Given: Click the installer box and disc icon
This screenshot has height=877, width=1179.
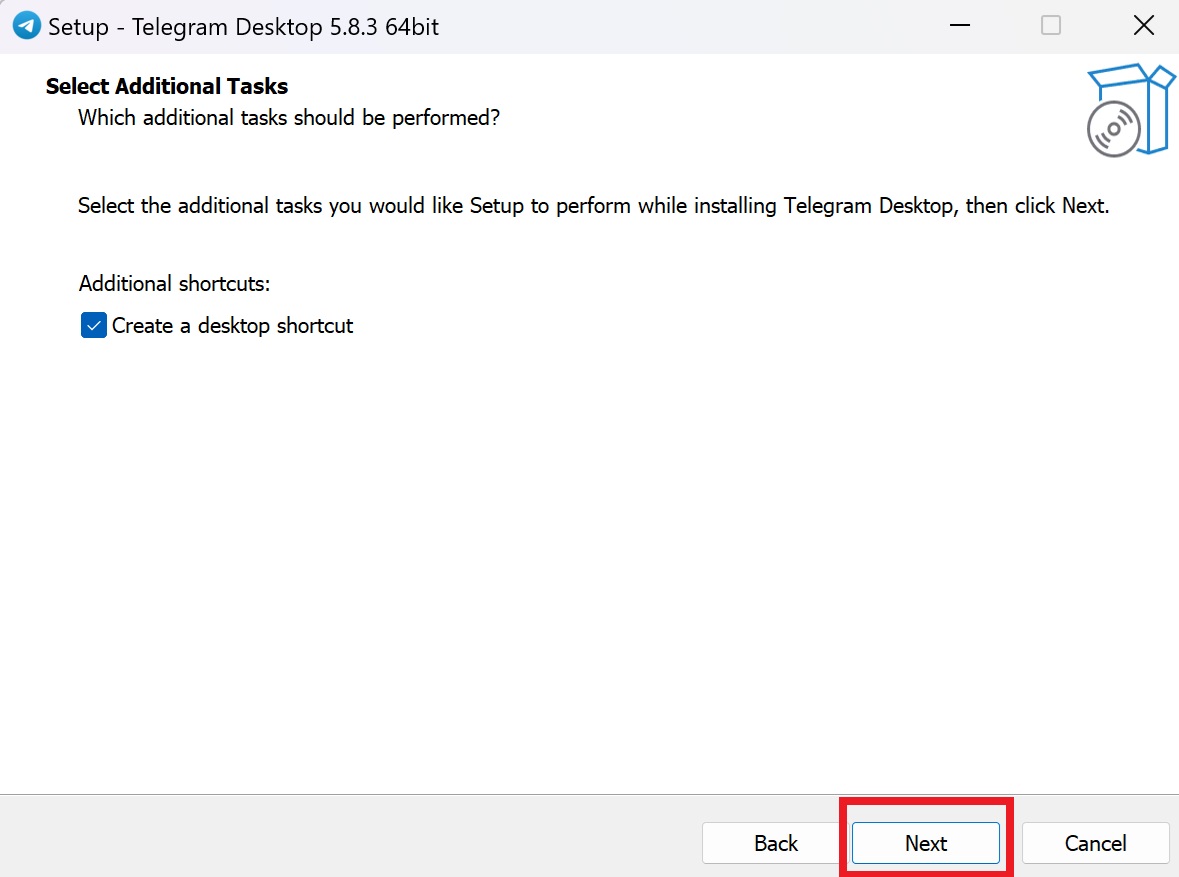Looking at the screenshot, I should pos(1130,111).
